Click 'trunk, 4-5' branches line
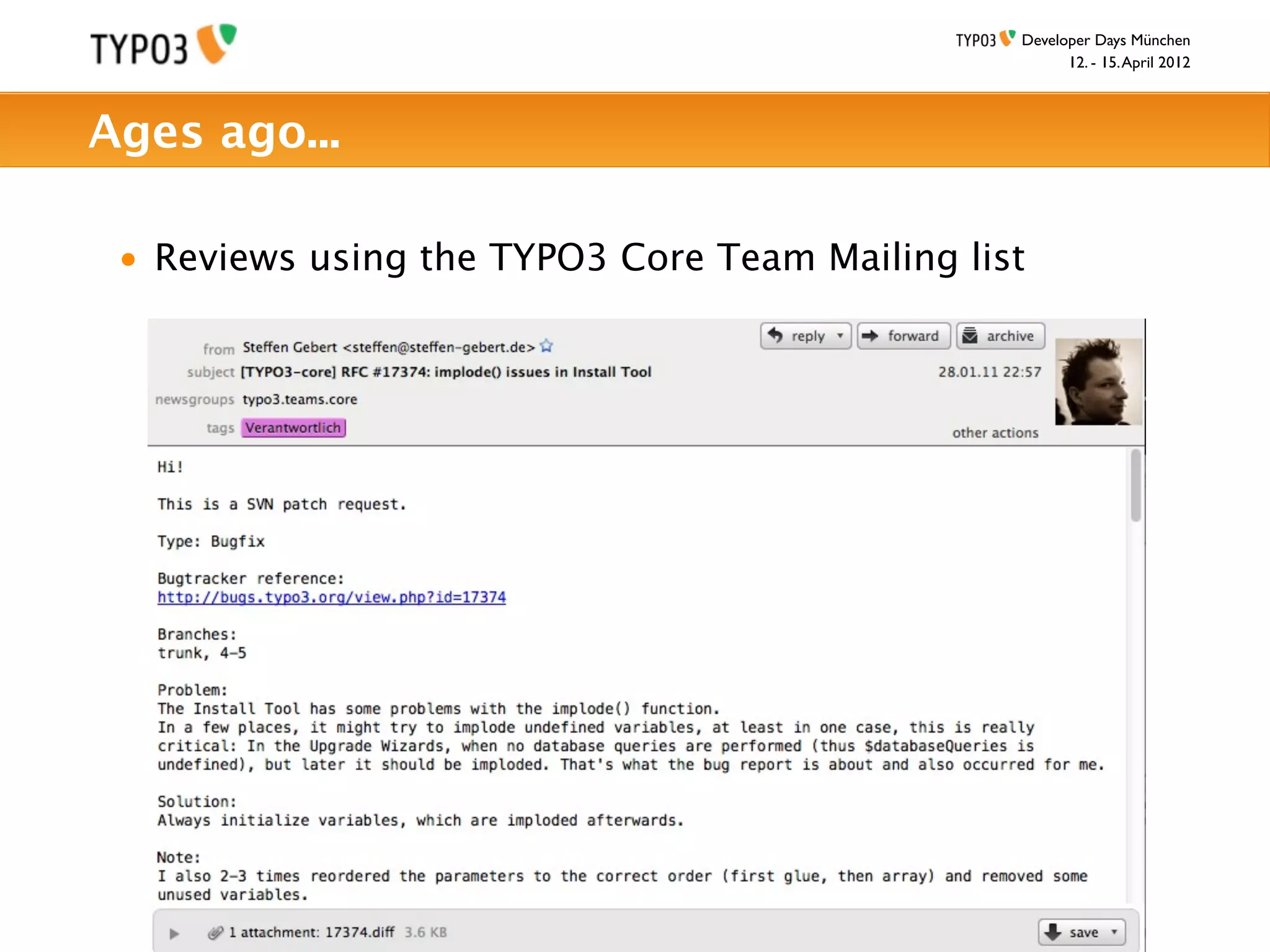 (x=202, y=653)
